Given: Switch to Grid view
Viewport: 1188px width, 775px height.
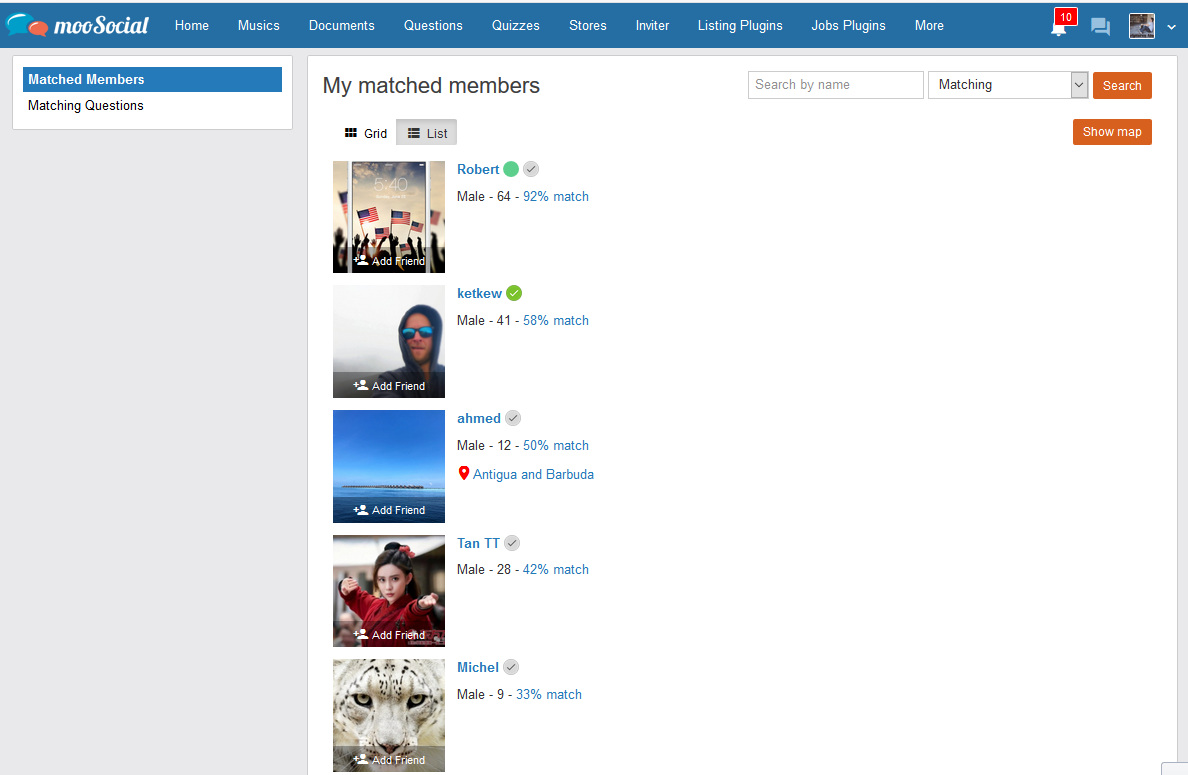Looking at the screenshot, I should 365,133.
